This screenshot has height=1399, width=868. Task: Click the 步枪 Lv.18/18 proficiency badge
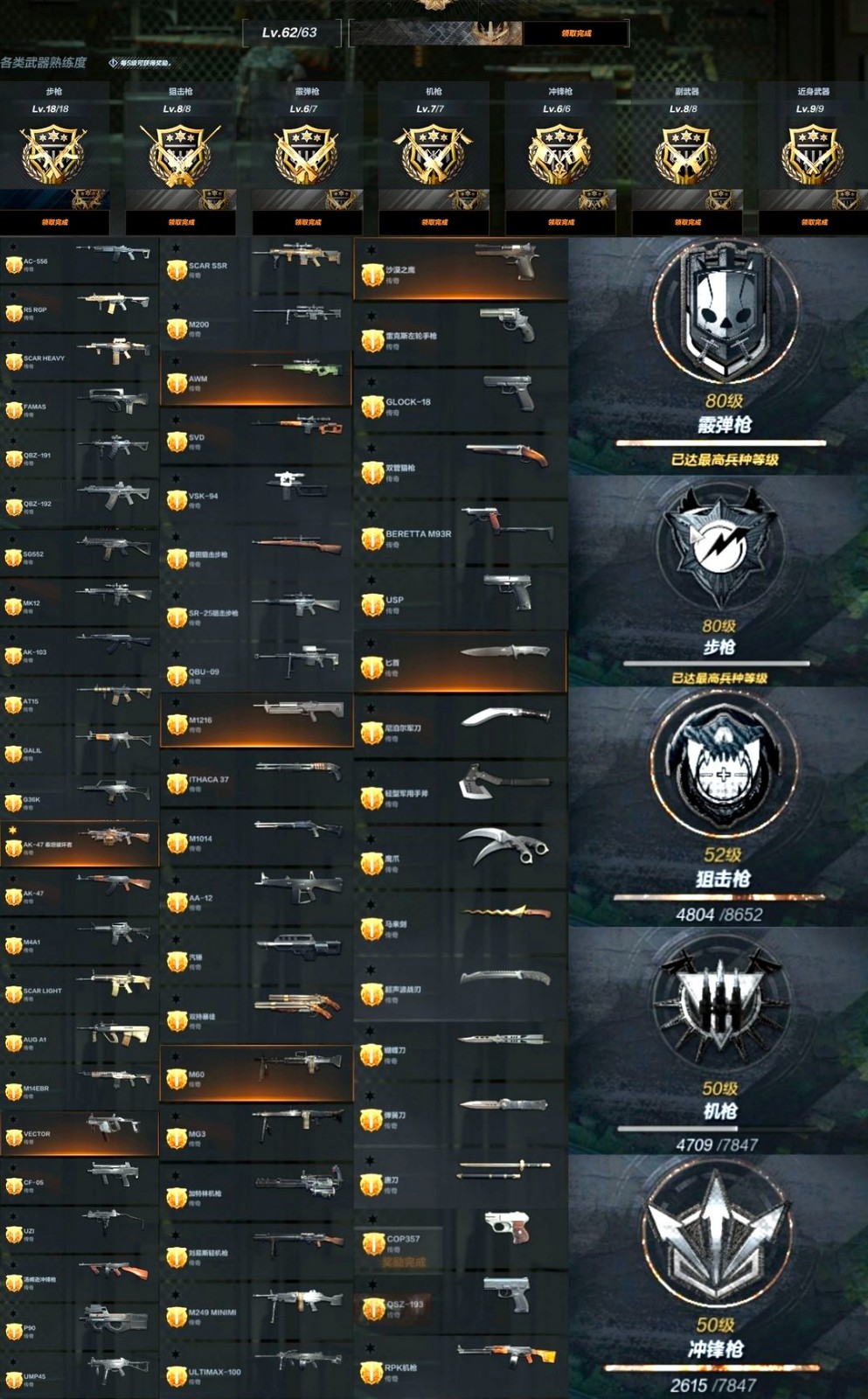53,155
